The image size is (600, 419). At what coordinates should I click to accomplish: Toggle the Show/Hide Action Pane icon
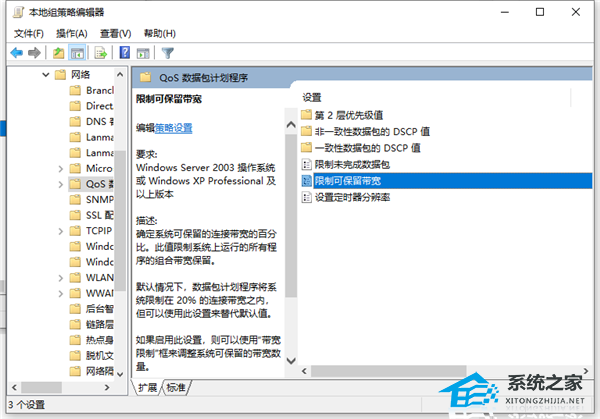tap(143, 52)
